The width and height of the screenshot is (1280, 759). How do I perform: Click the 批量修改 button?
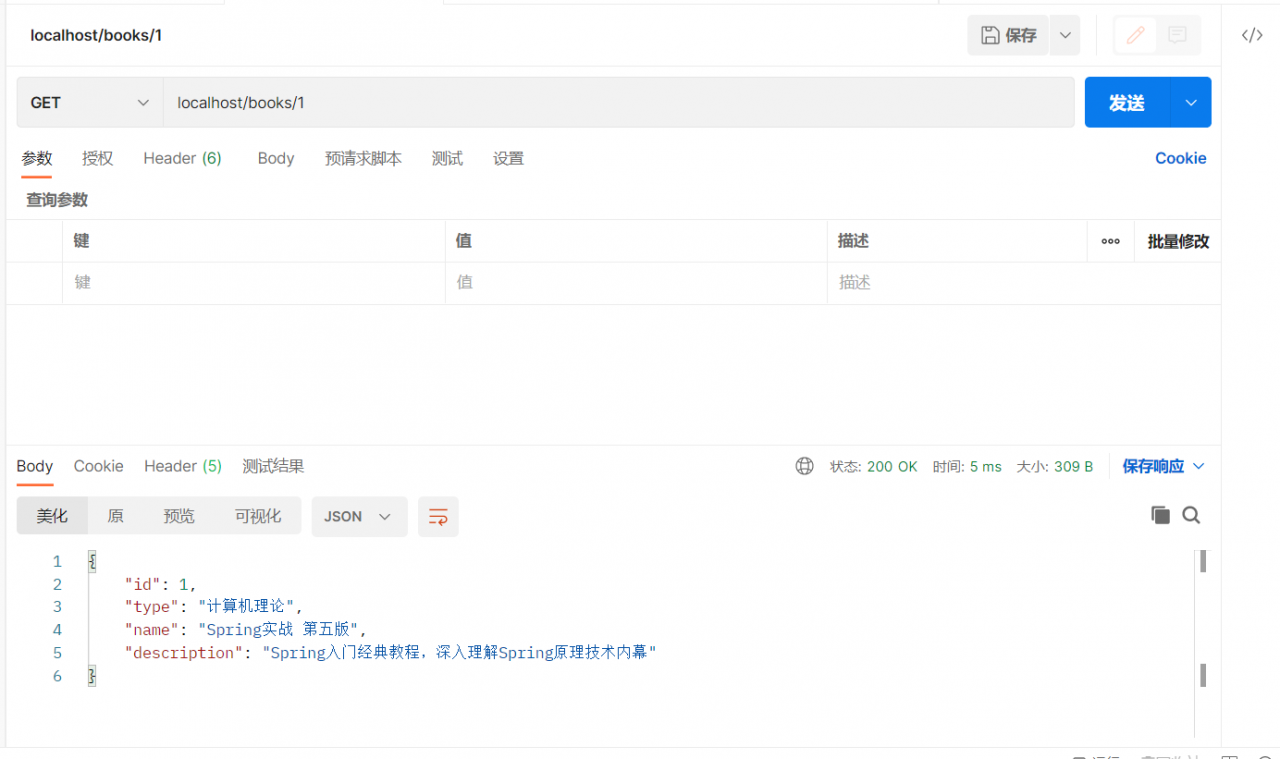[x=1178, y=241]
